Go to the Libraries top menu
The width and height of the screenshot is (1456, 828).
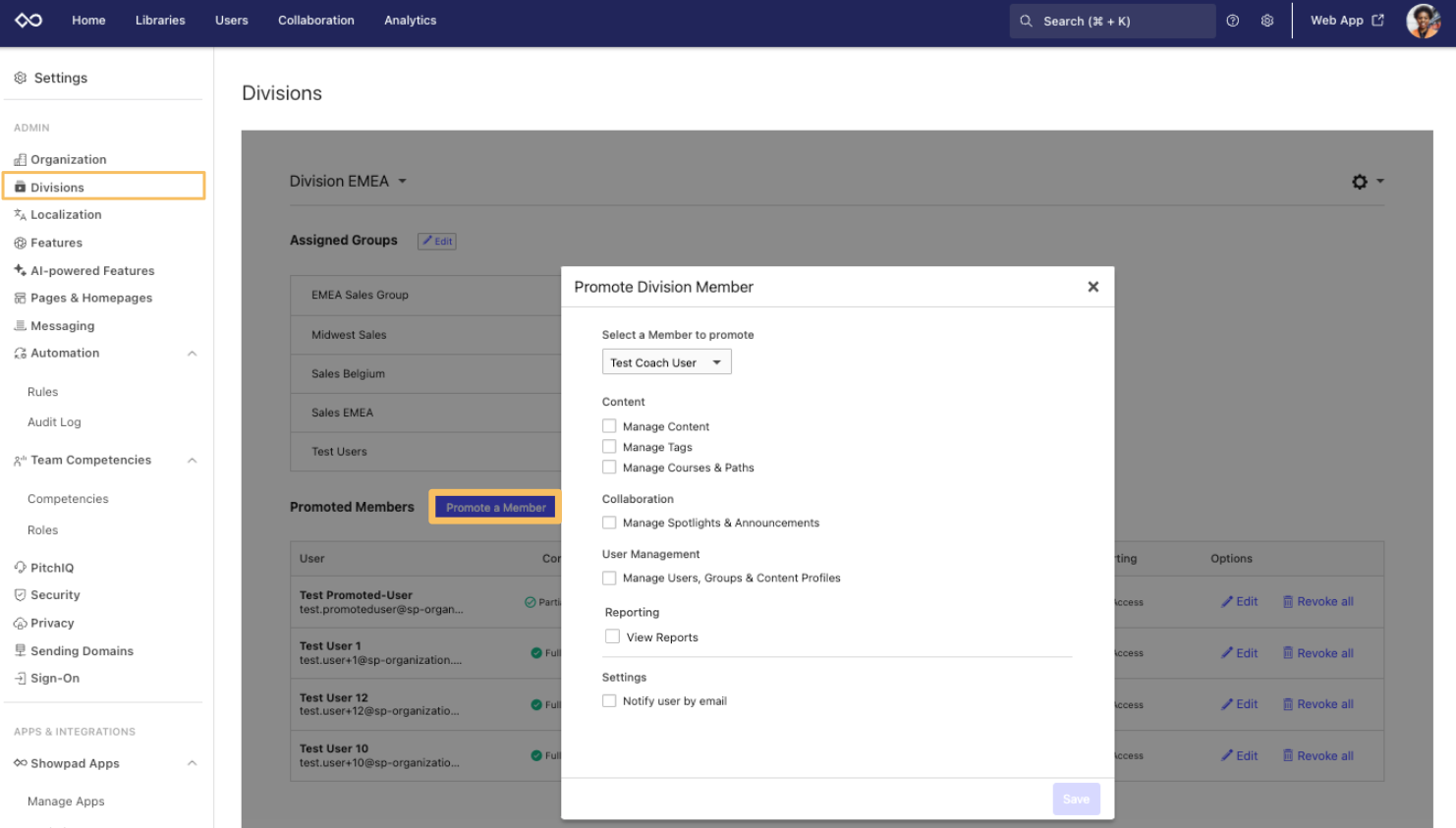(160, 21)
